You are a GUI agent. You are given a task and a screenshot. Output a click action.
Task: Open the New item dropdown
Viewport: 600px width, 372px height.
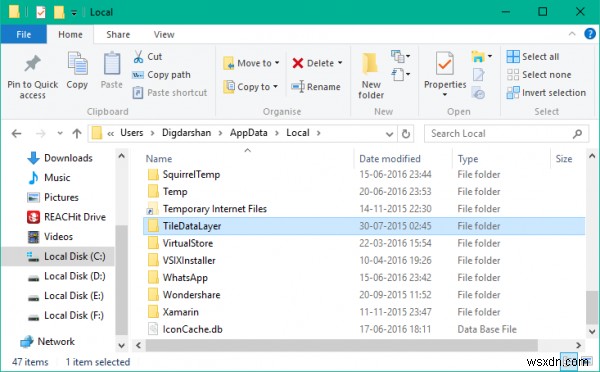401,57
